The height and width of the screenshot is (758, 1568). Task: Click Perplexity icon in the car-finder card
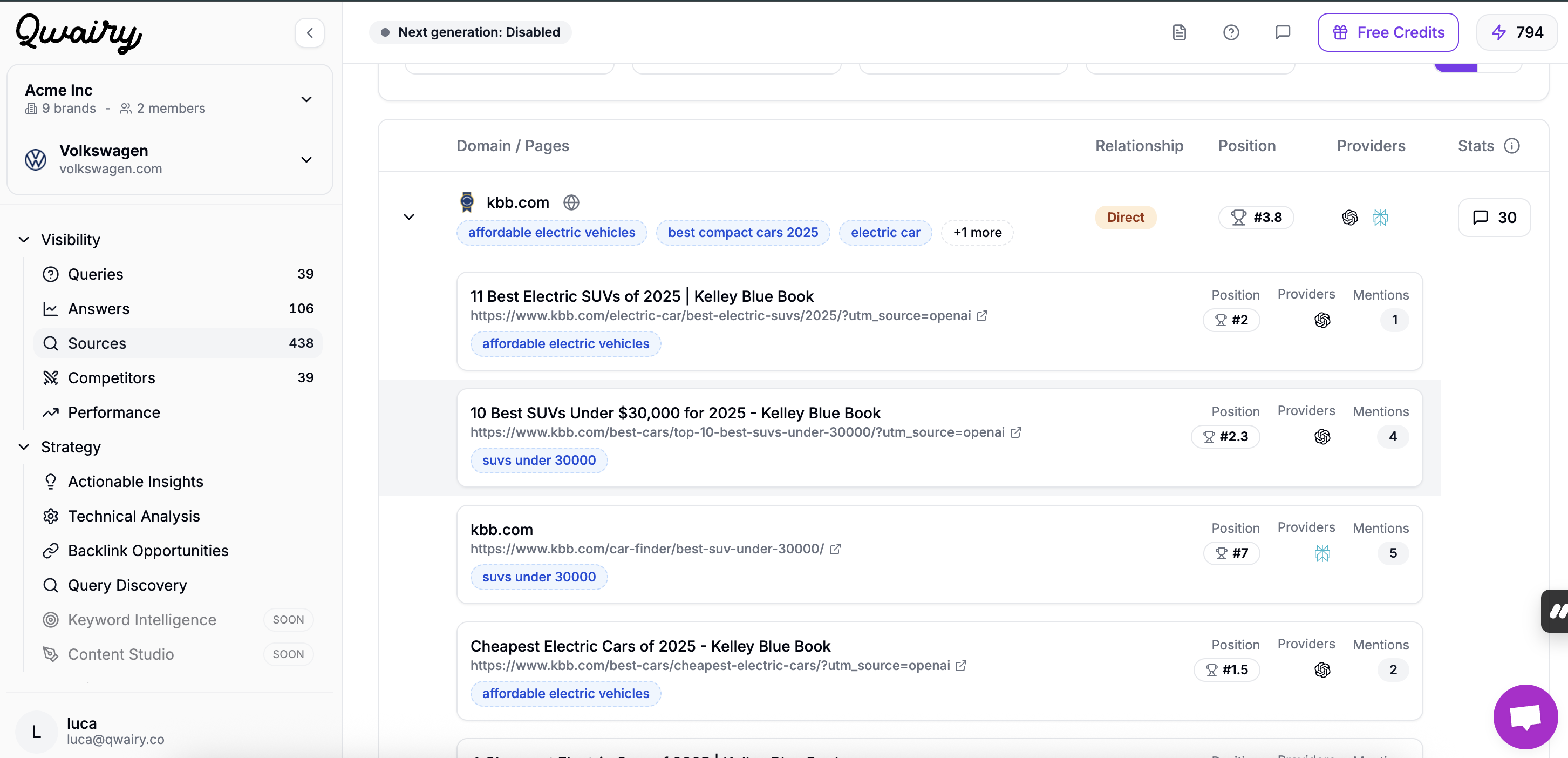coord(1322,553)
